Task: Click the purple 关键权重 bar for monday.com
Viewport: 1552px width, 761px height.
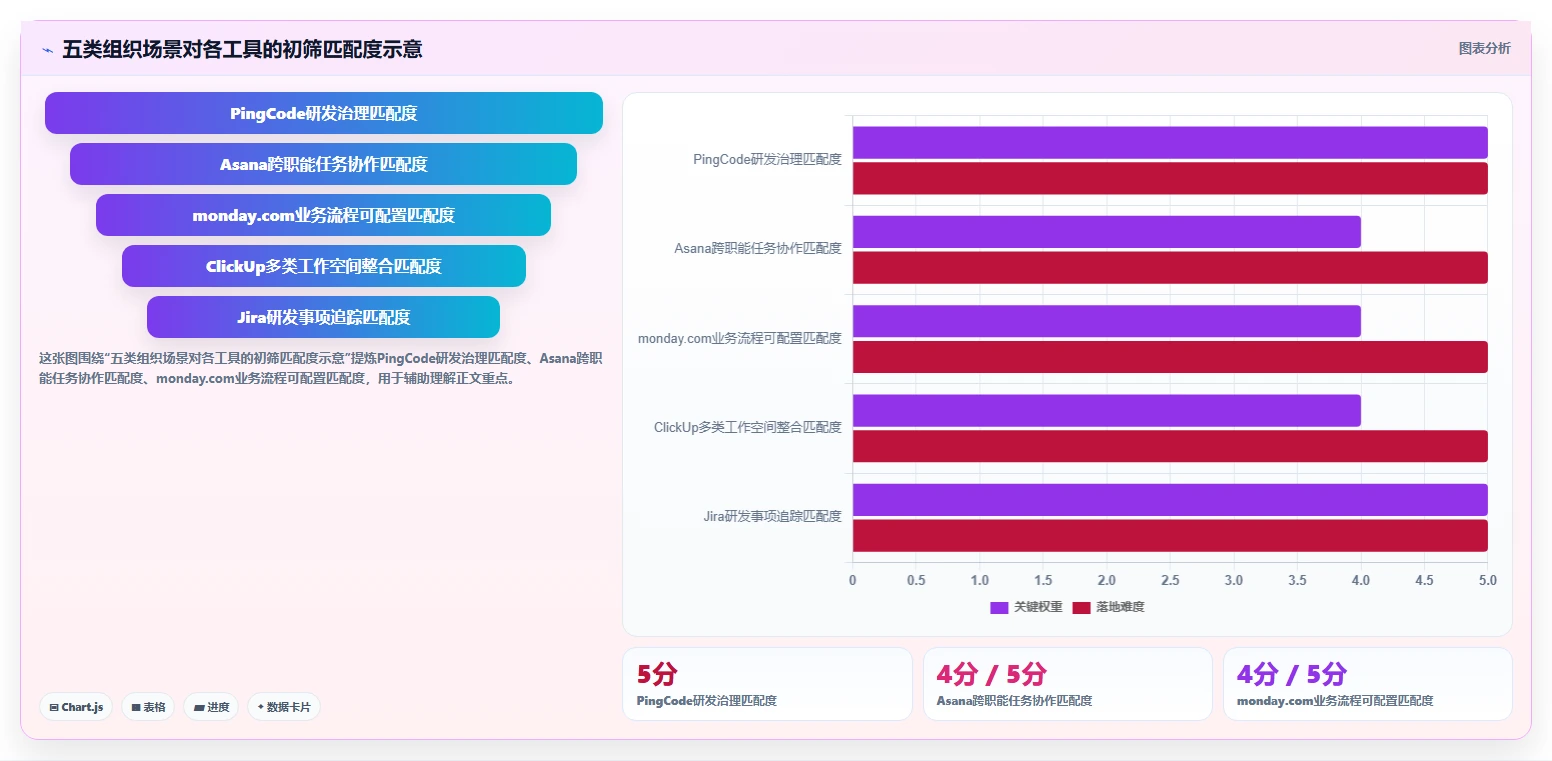Action: [x=1107, y=321]
